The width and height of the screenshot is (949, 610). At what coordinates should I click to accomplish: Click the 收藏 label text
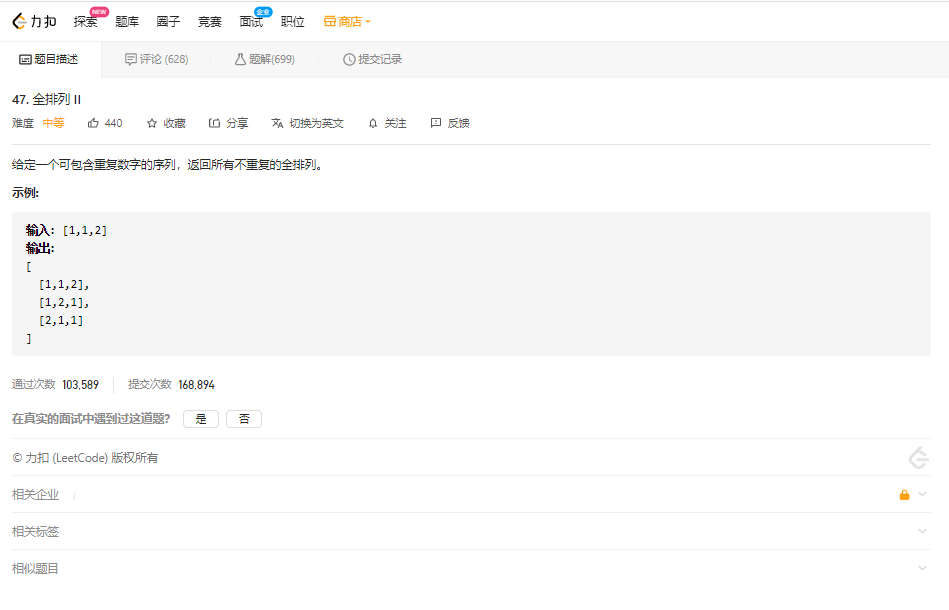(x=174, y=123)
